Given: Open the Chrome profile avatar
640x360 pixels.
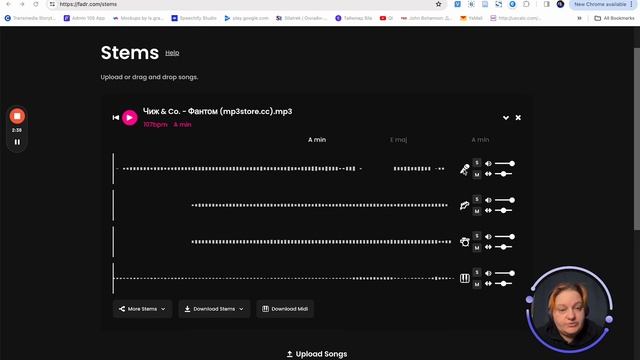Looking at the screenshot, I should click(x=560, y=4).
